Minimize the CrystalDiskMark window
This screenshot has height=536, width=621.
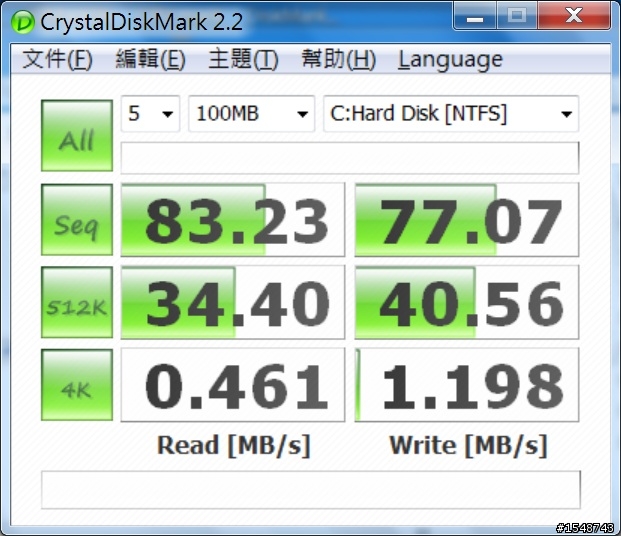[x=474, y=16]
